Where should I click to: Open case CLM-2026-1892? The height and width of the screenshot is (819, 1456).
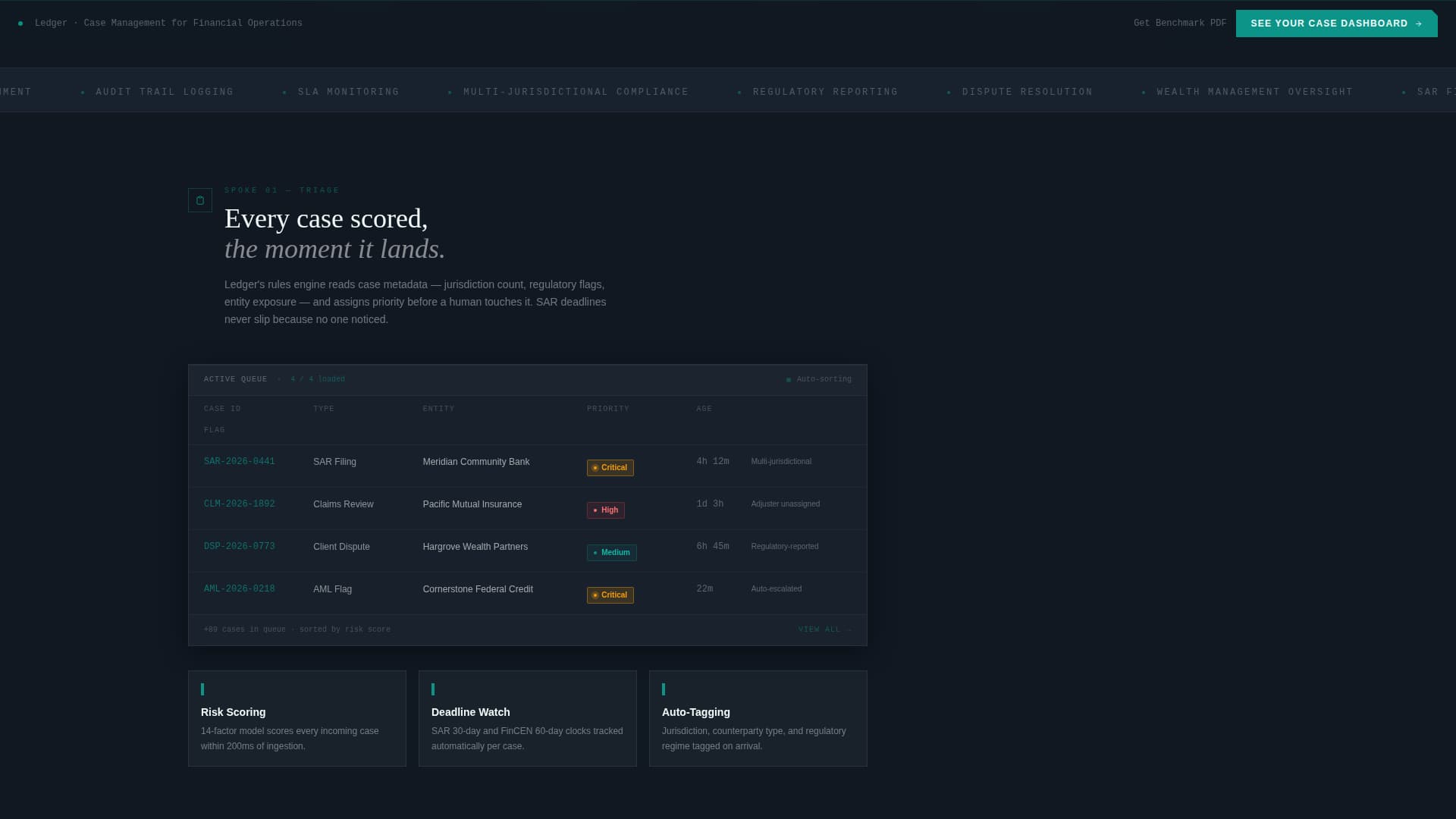click(240, 504)
